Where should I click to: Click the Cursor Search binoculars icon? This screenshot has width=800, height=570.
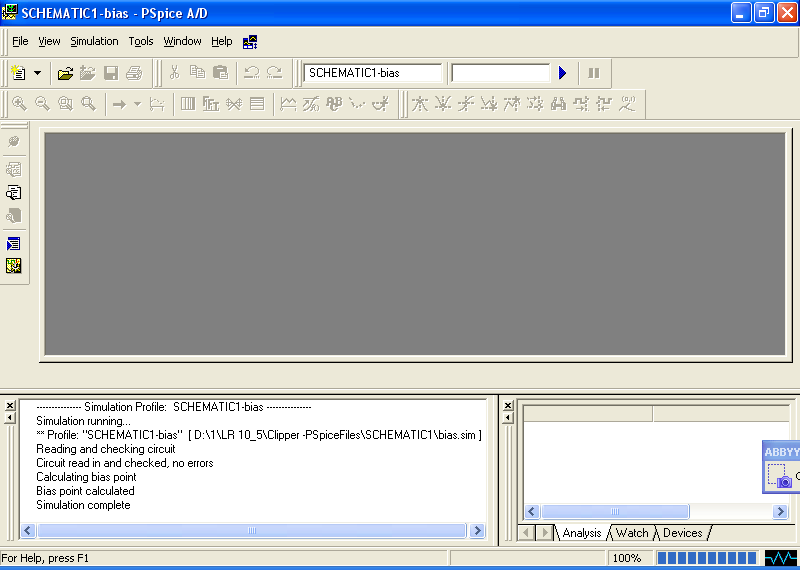(559, 104)
